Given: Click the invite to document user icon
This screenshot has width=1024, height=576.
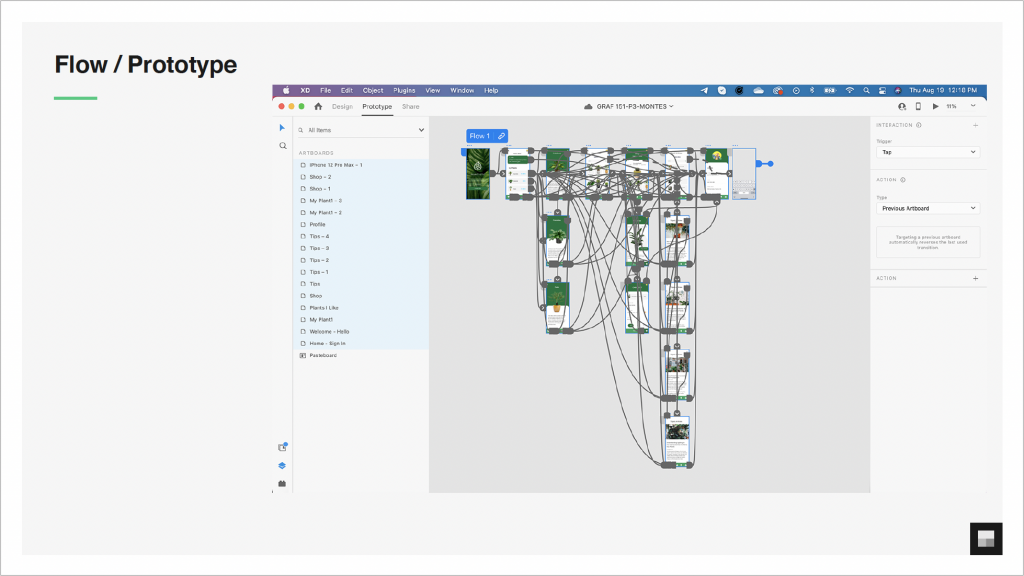Looking at the screenshot, I should pos(901,106).
